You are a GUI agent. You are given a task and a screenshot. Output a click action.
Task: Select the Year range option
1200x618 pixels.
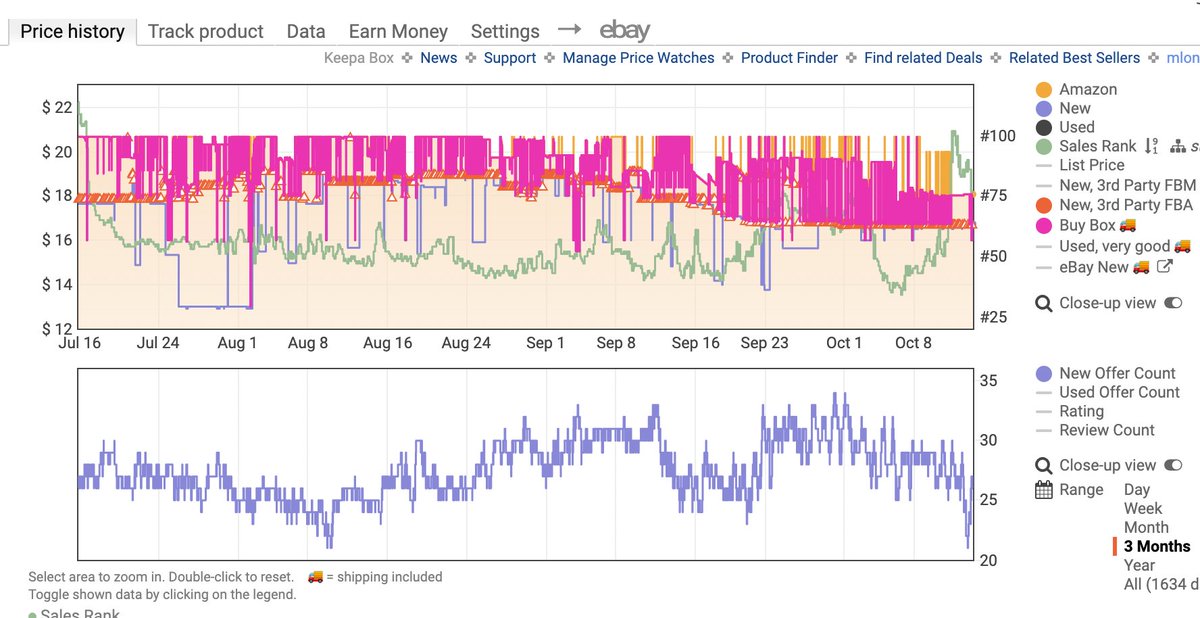(x=1139, y=565)
